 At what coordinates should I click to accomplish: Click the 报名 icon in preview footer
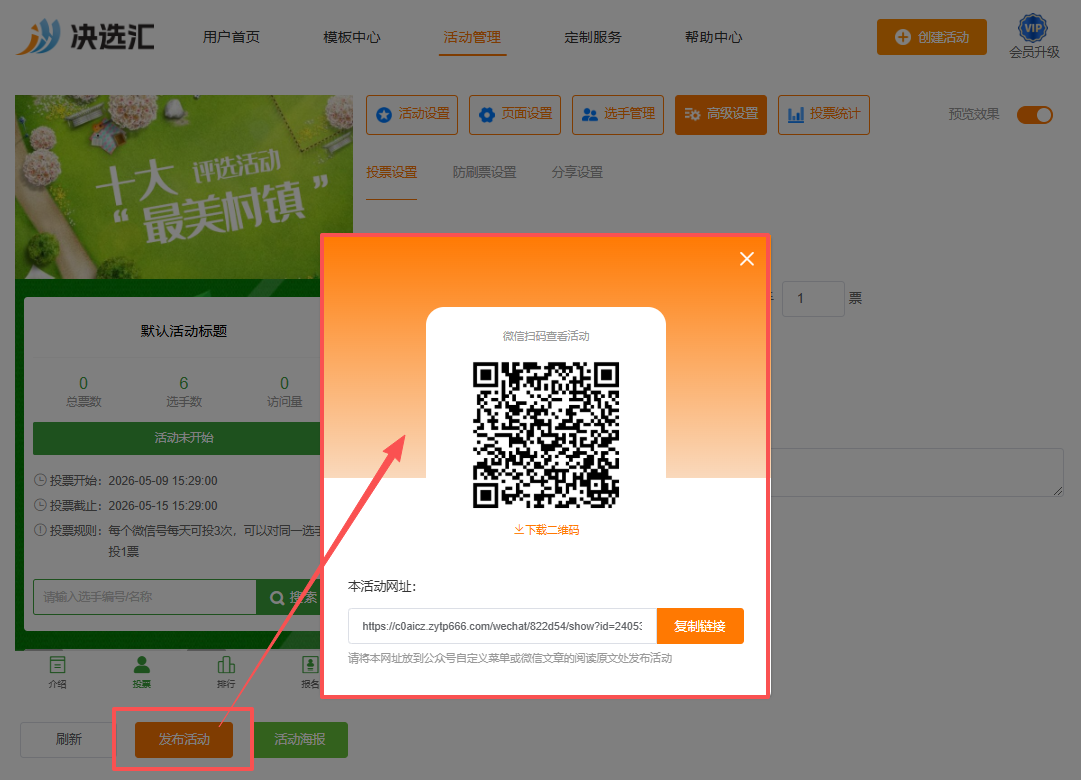pos(310,672)
